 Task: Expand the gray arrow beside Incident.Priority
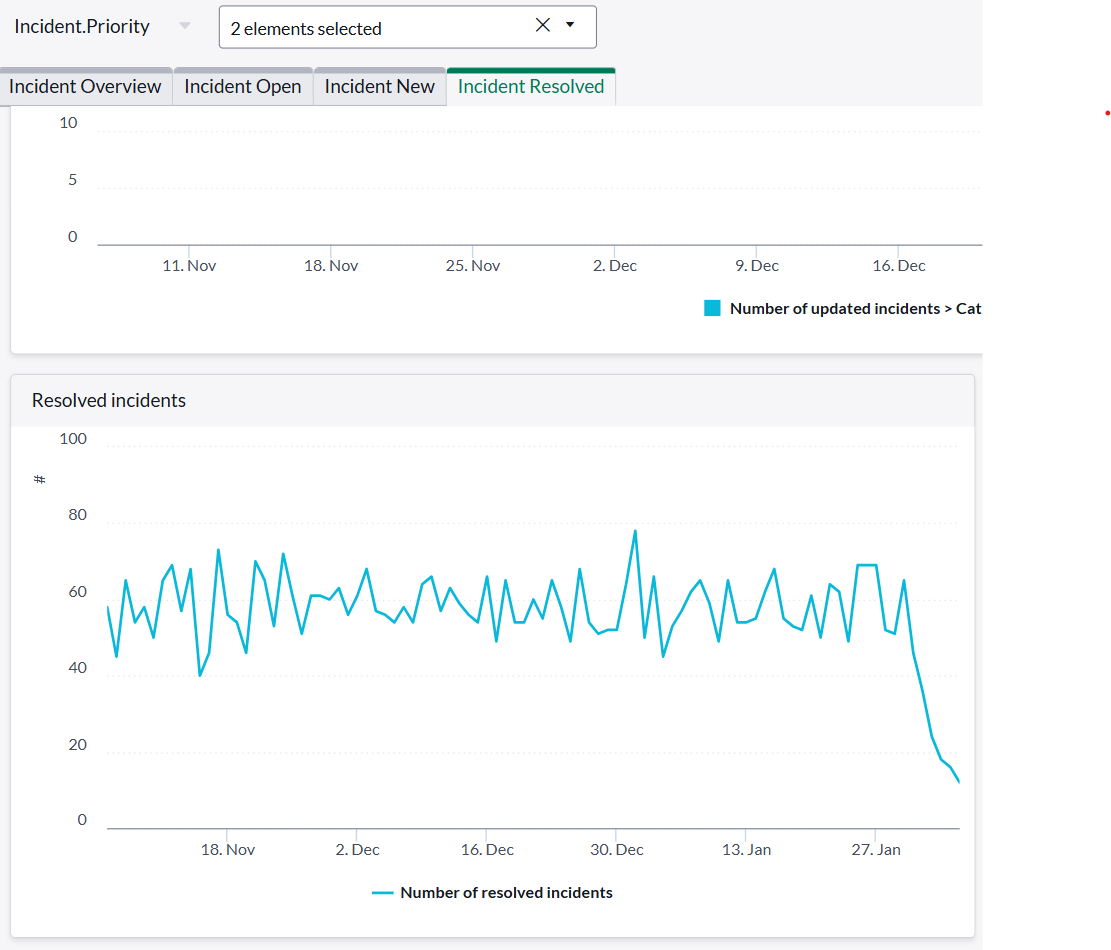pos(185,27)
